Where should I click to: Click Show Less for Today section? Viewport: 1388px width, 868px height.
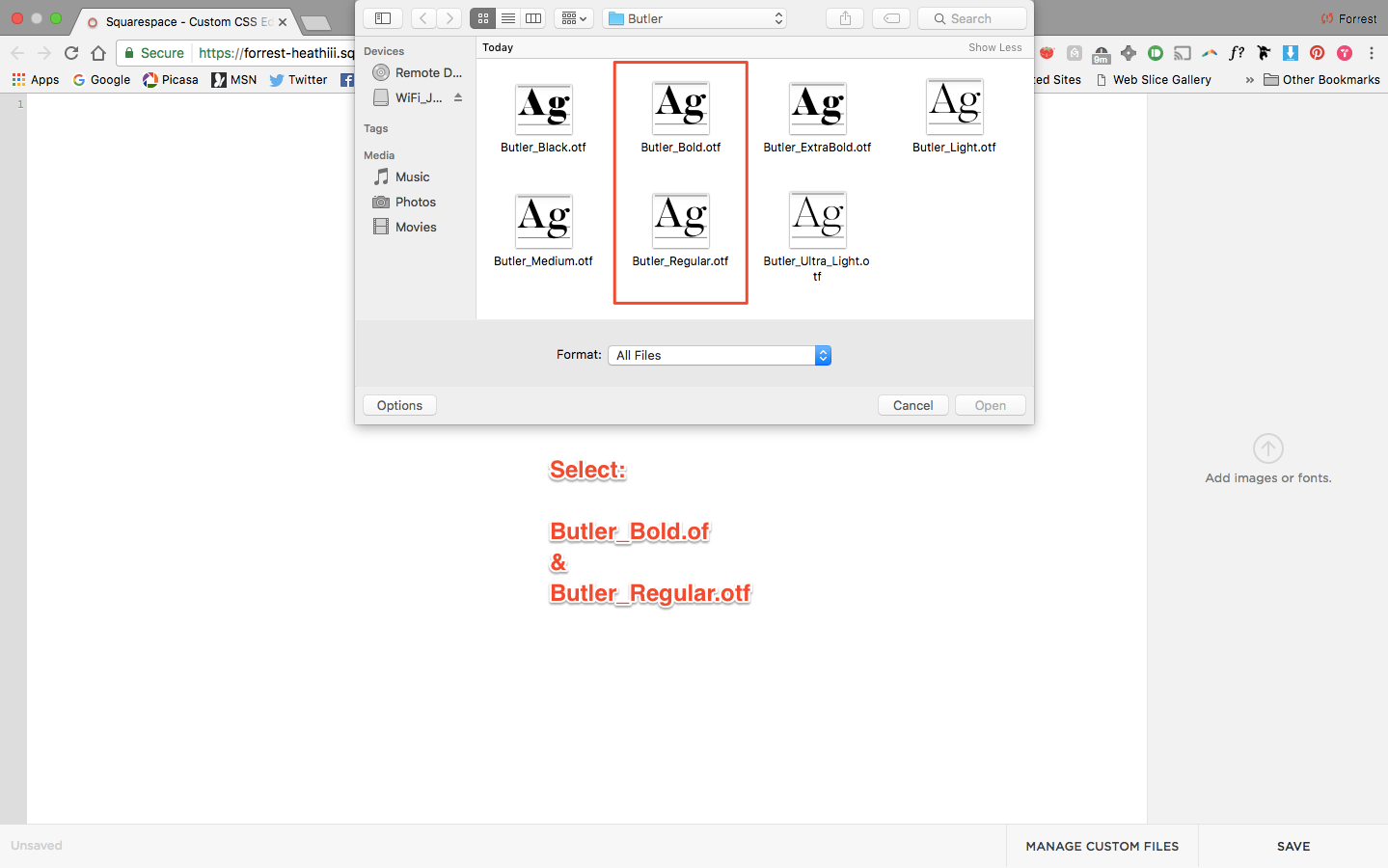pos(994,47)
